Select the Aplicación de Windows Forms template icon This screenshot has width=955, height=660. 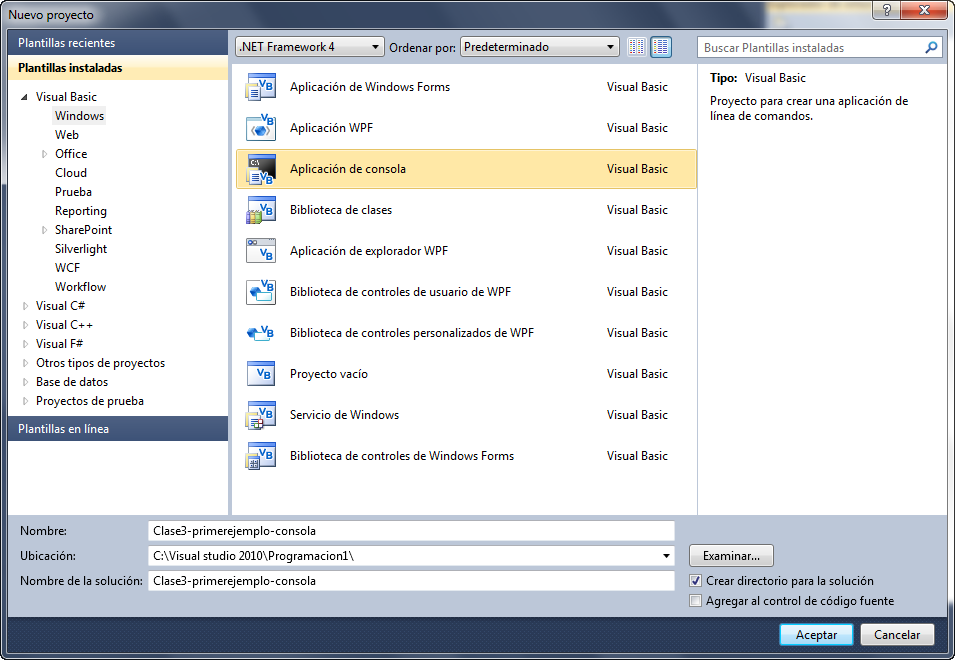(260, 87)
